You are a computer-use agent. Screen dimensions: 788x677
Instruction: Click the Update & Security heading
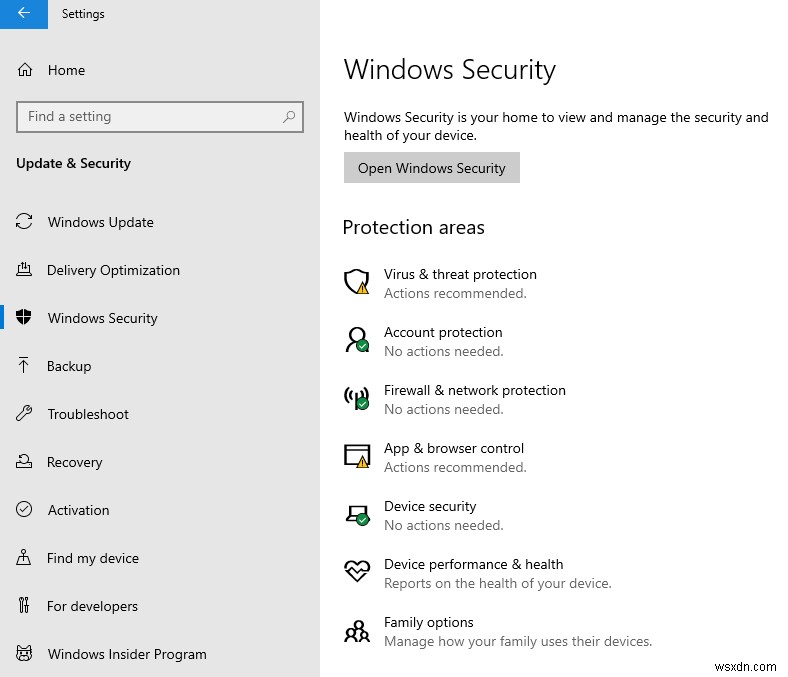[73, 163]
